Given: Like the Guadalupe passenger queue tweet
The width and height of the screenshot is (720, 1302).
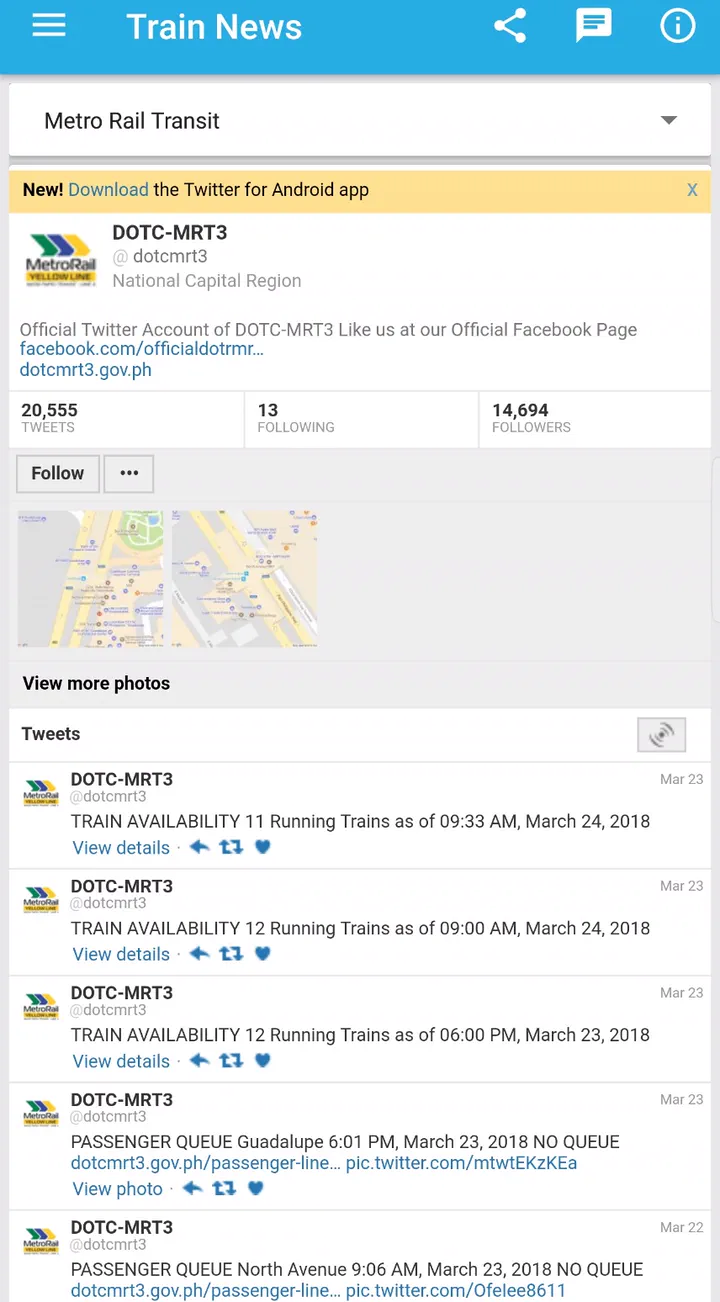Looking at the screenshot, I should tap(255, 1189).
